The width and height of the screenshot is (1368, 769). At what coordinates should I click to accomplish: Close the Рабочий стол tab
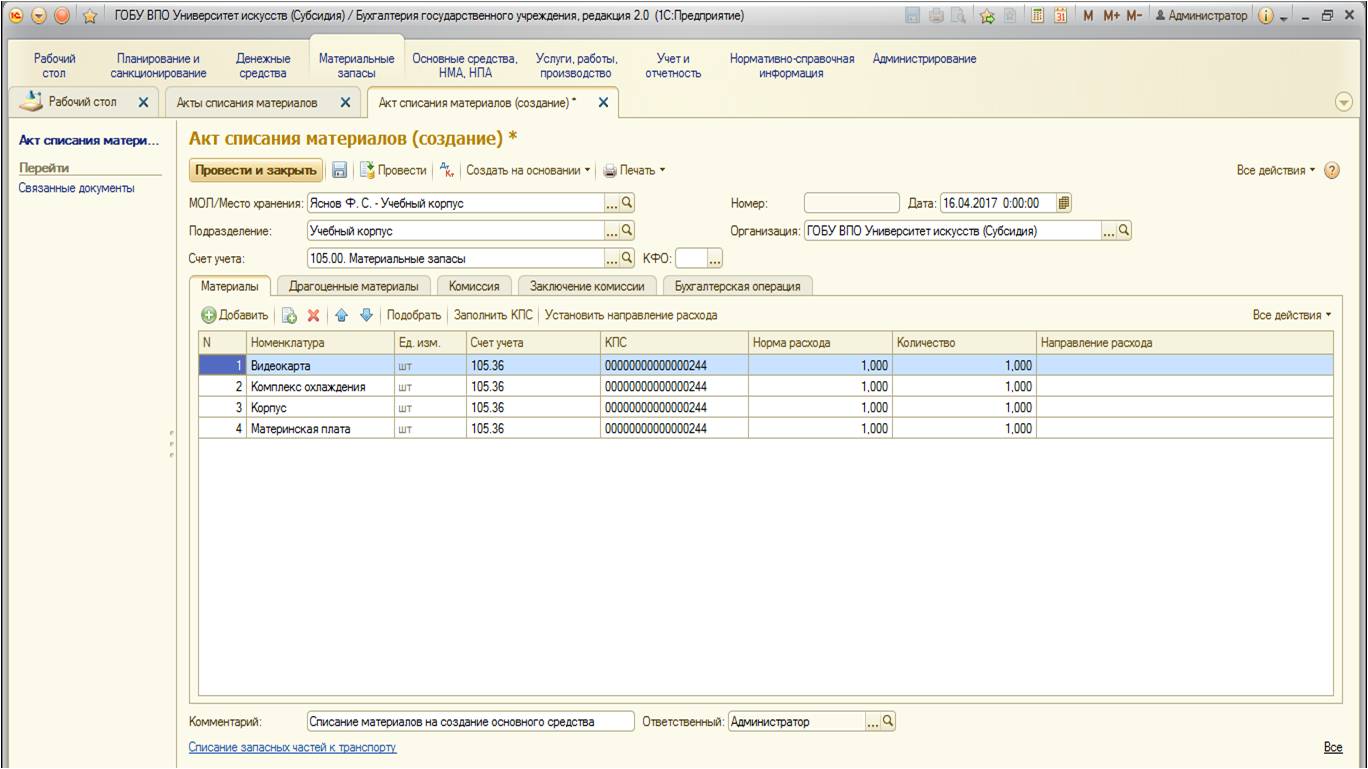(x=143, y=102)
